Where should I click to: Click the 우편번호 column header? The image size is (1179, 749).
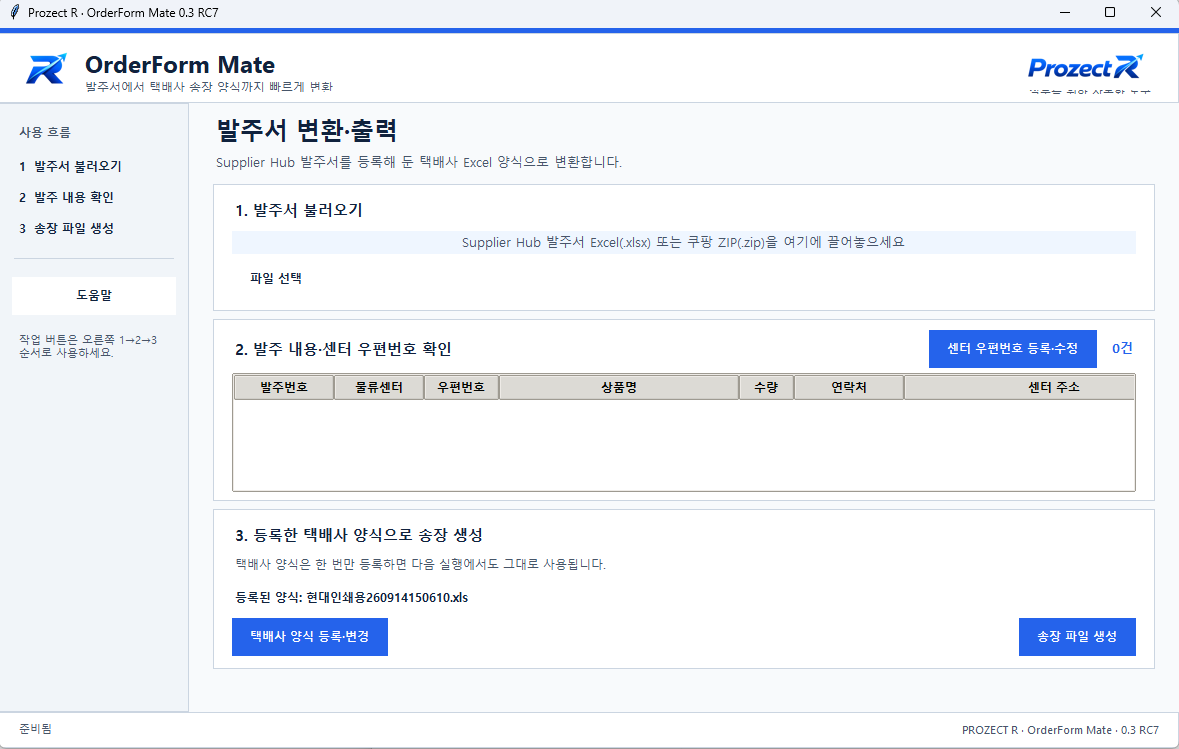click(x=461, y=387)
